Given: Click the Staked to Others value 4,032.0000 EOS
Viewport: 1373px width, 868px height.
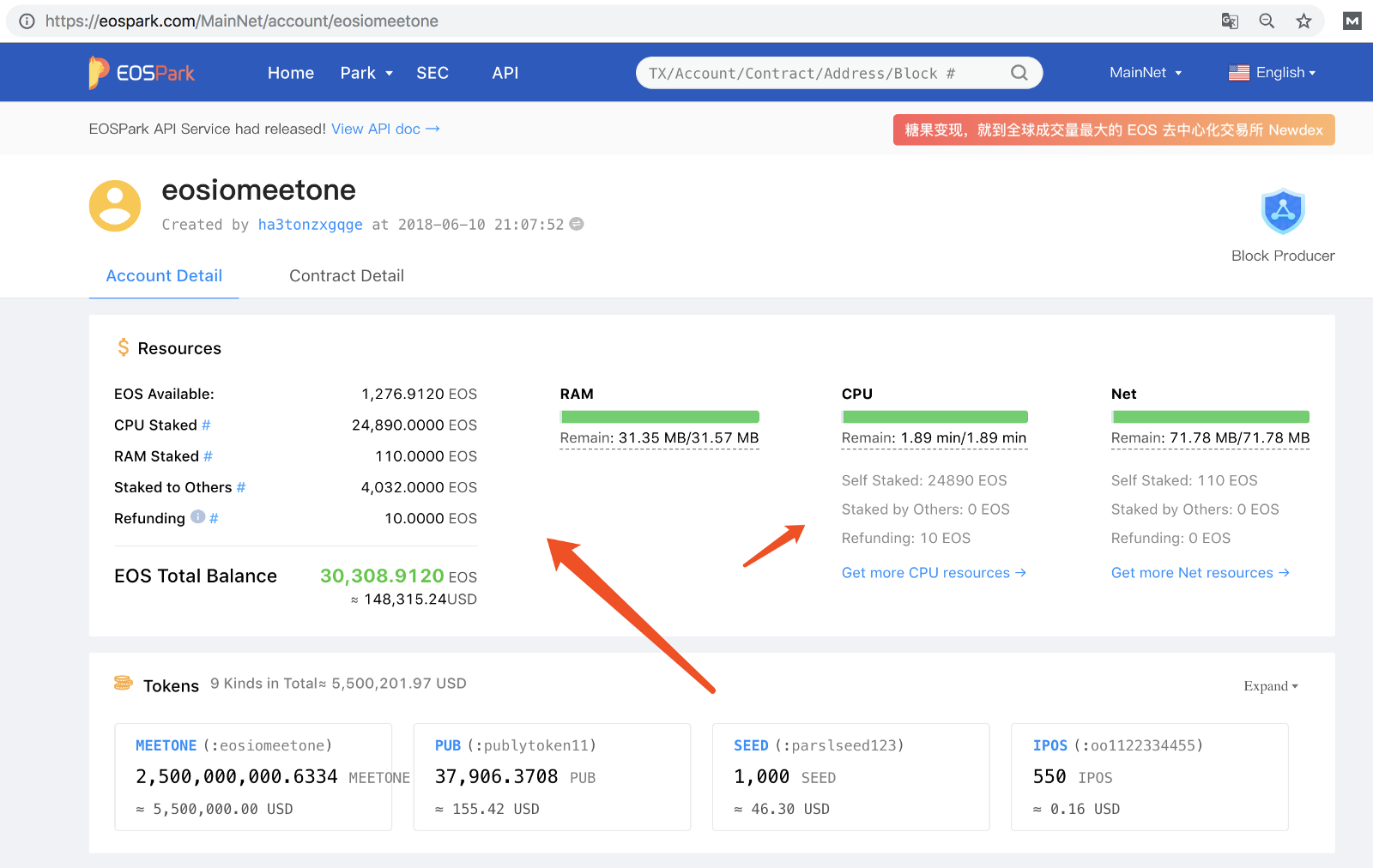Looking at the screenshot, I should click(x=419, y=487).
